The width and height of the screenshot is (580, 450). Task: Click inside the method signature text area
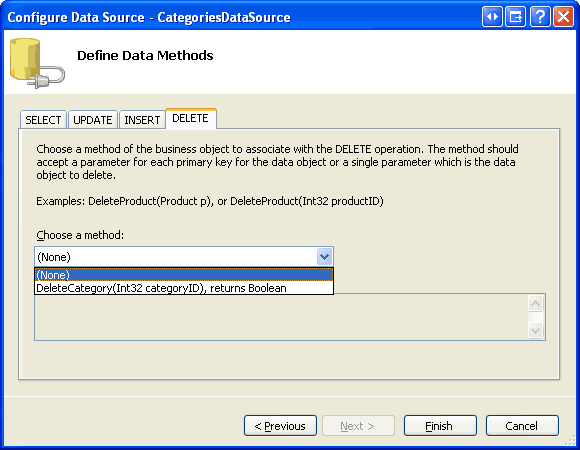click(x=281, y=318)
